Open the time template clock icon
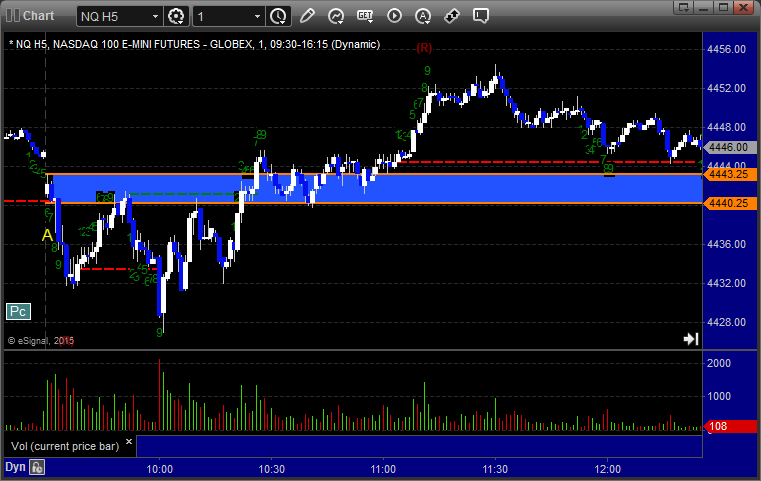The height and width of the screenshot is (481, 761). [x=278, y=17]
